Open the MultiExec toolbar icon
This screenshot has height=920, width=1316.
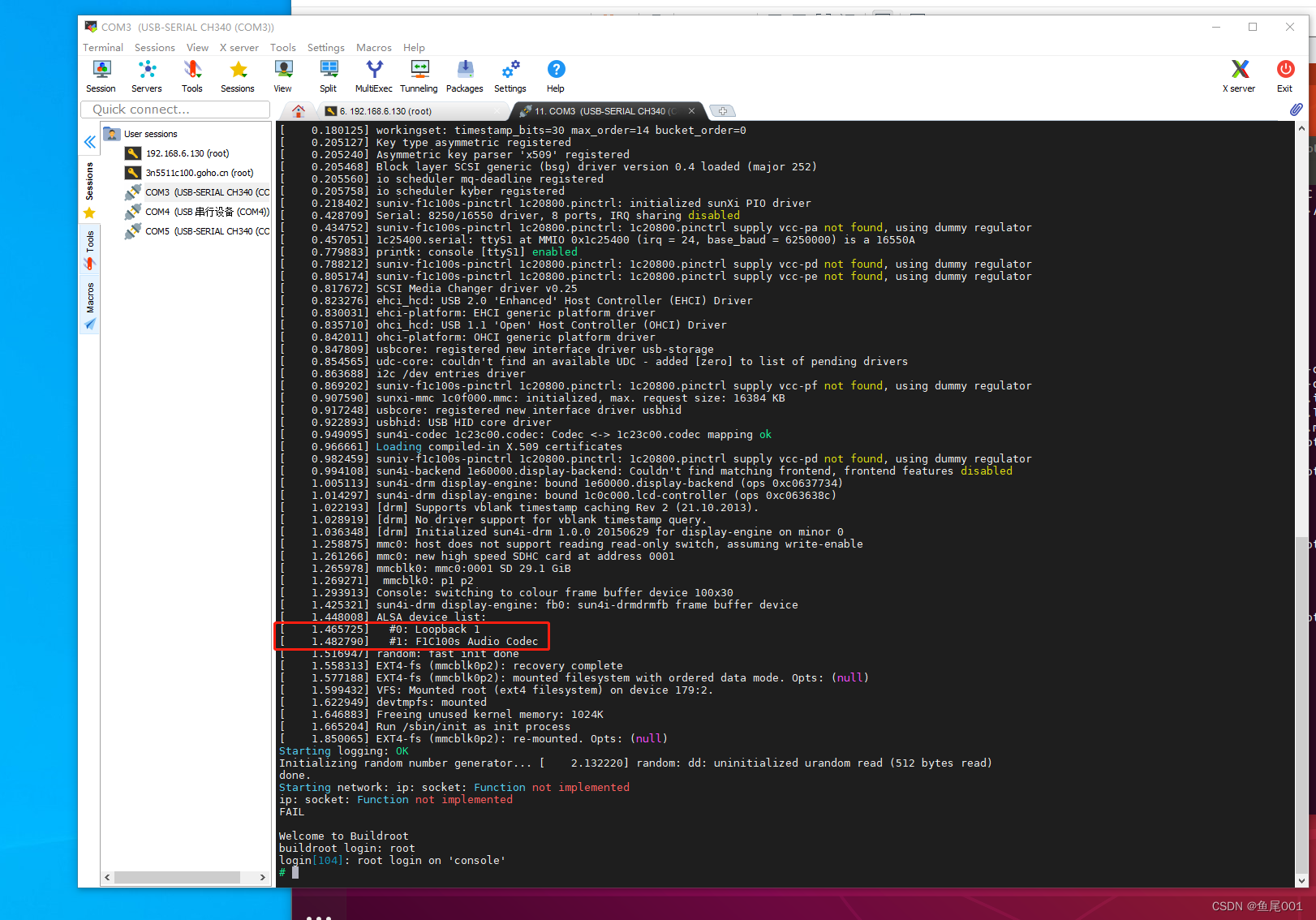click(373, 75)
